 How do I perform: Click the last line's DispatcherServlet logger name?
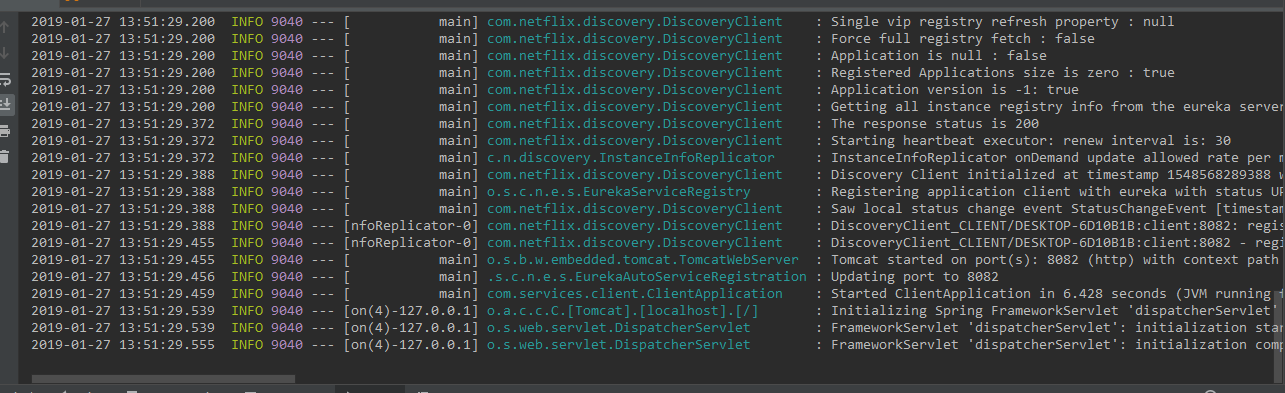pyautogui.click(x=618, y=344)
